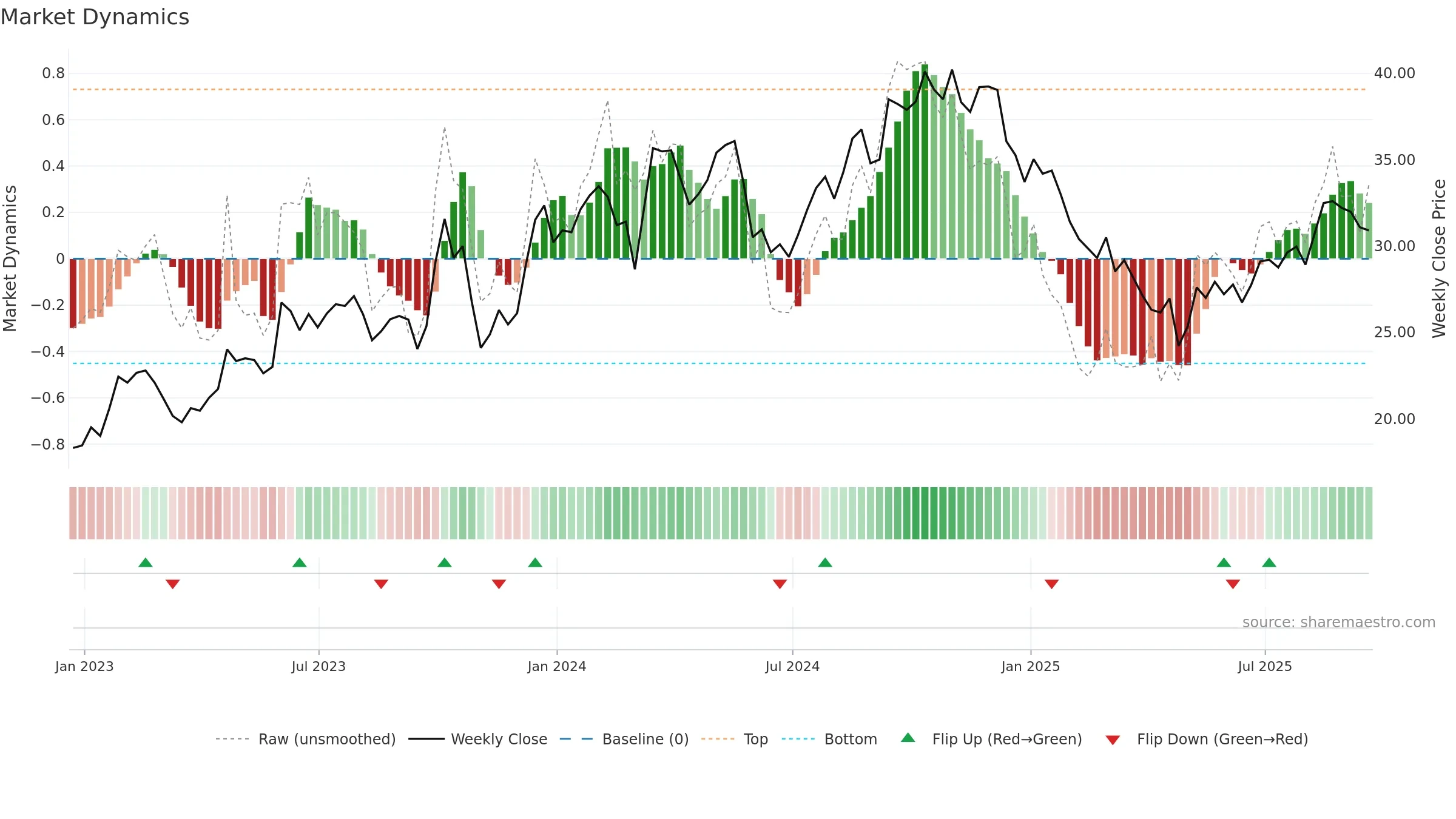The image size is (1456, 819).
Task: Click the 30.00 price axis tick label
Action: pos(1395,246)
